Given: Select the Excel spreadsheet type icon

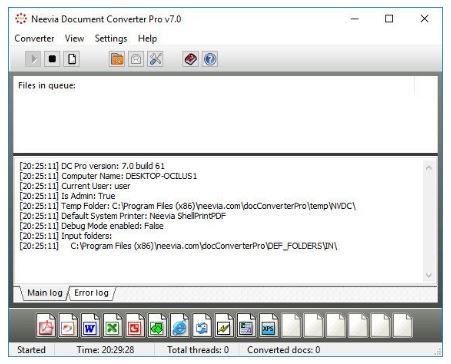Looking at the screenshot, I should click(x=112, y=325).
